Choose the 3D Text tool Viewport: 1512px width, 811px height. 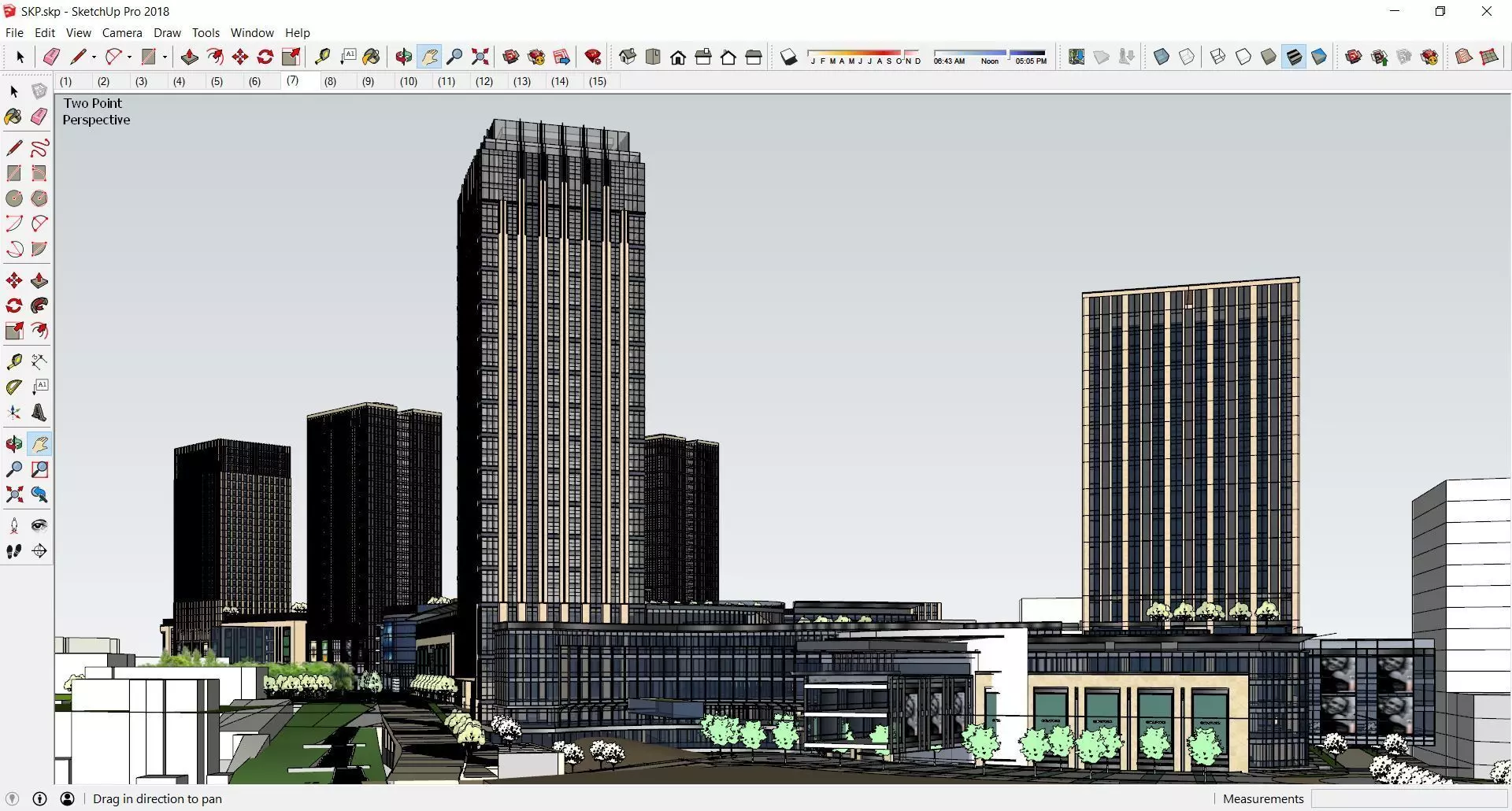tap(39, 413)
